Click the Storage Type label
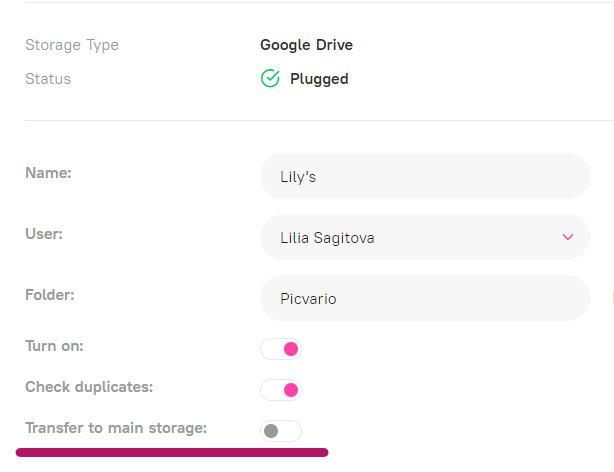 (72, 45)
